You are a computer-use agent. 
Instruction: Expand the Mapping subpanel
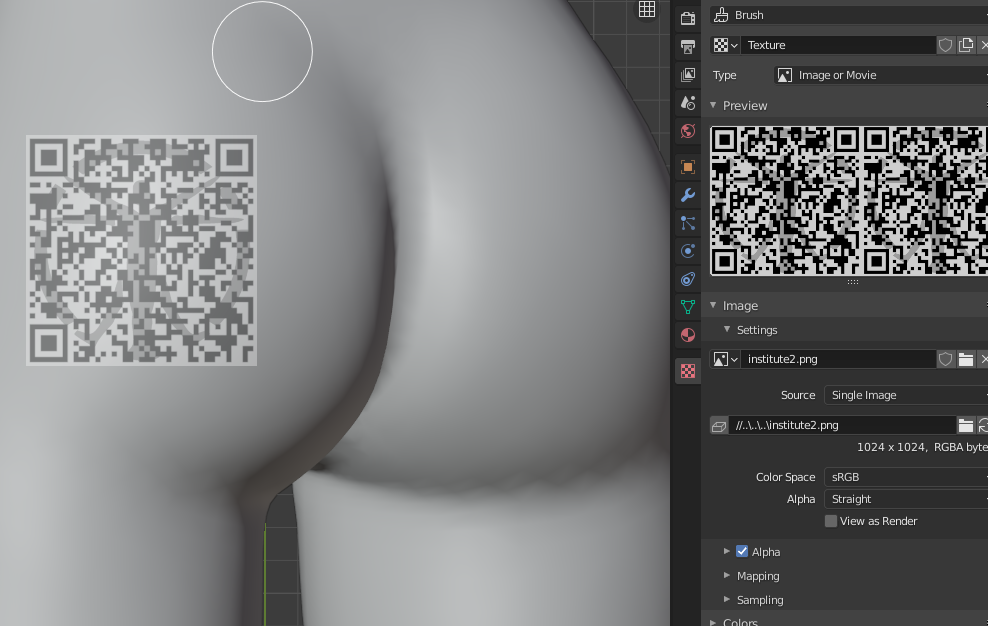coord(727,575)
